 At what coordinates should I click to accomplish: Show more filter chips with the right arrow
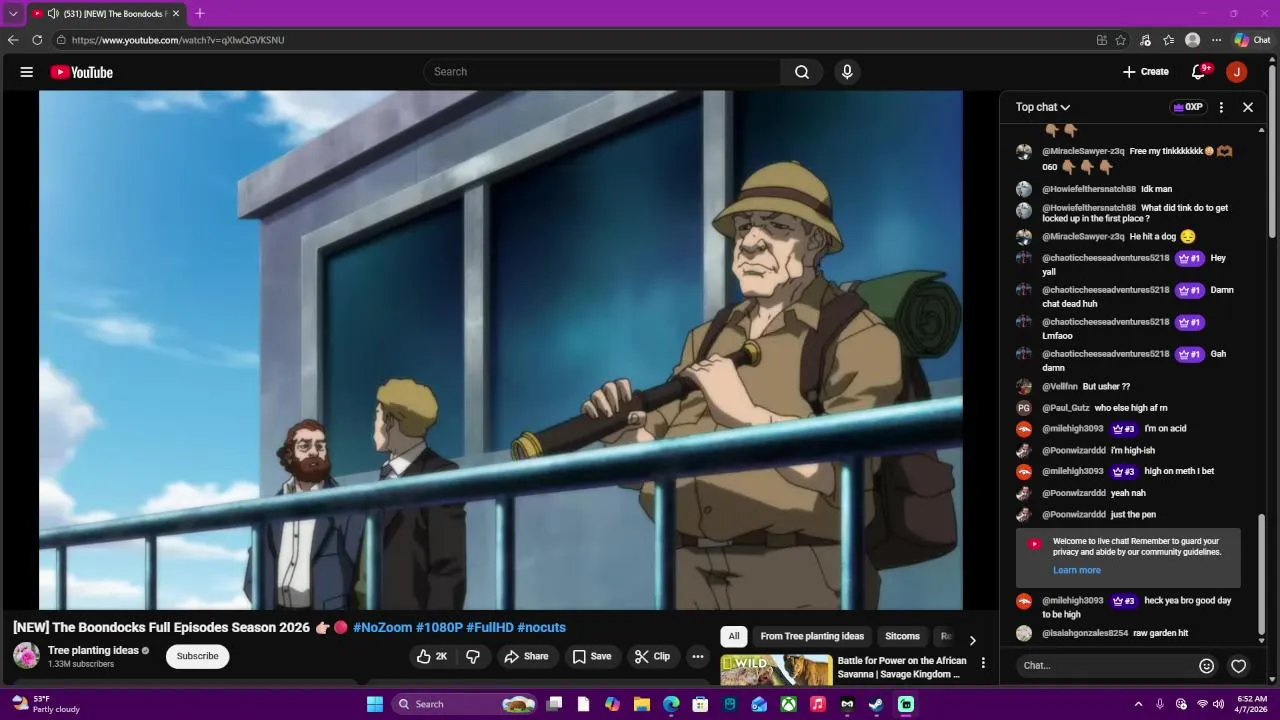coord(972,640)
